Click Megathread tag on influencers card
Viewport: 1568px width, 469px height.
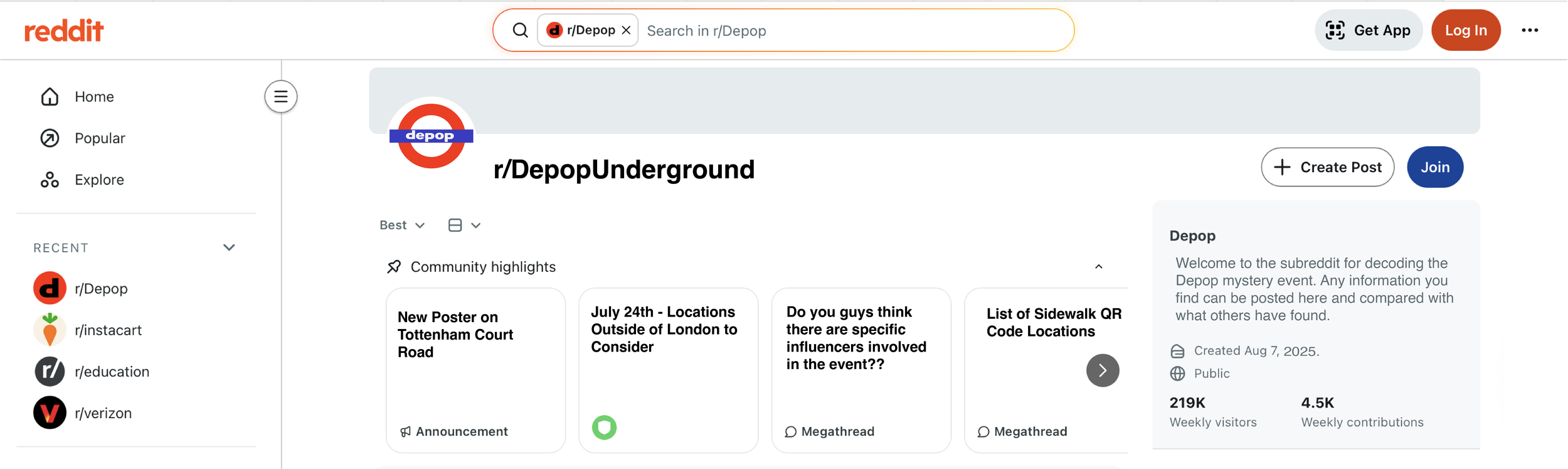tap(829, 431)
